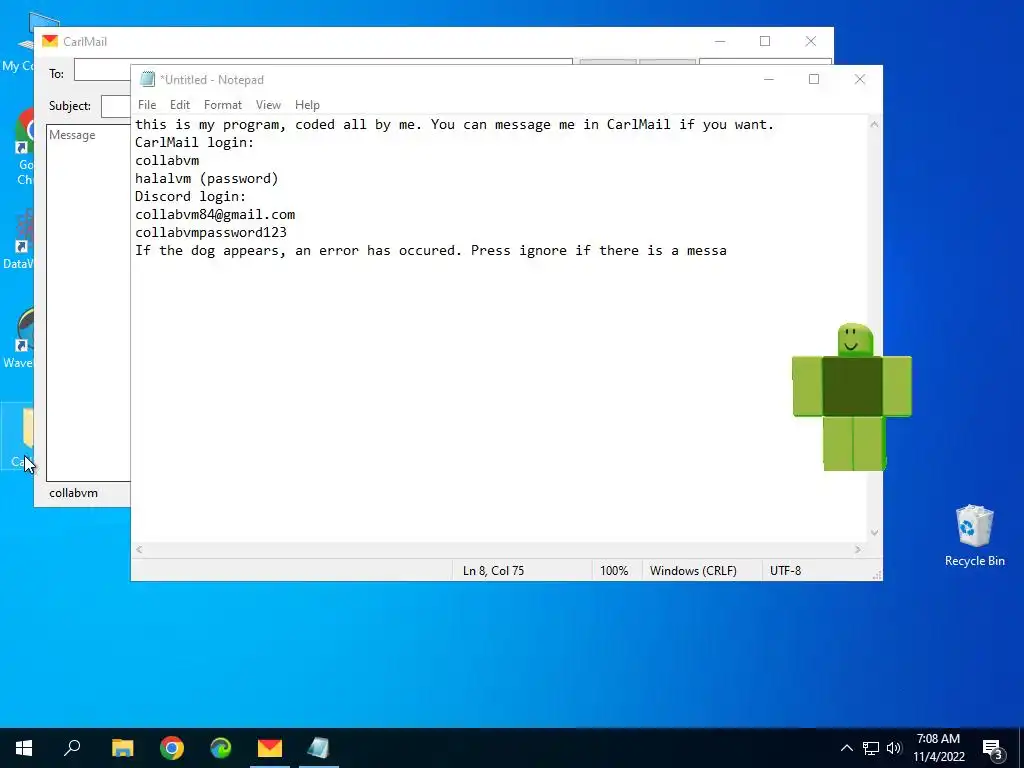Maximize the CarlMail window

[765, 41]
